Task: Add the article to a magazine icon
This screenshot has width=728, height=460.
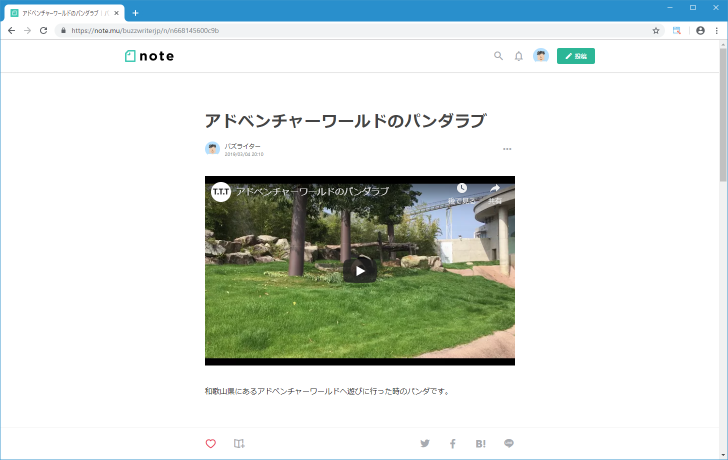Action: point(239,443)
